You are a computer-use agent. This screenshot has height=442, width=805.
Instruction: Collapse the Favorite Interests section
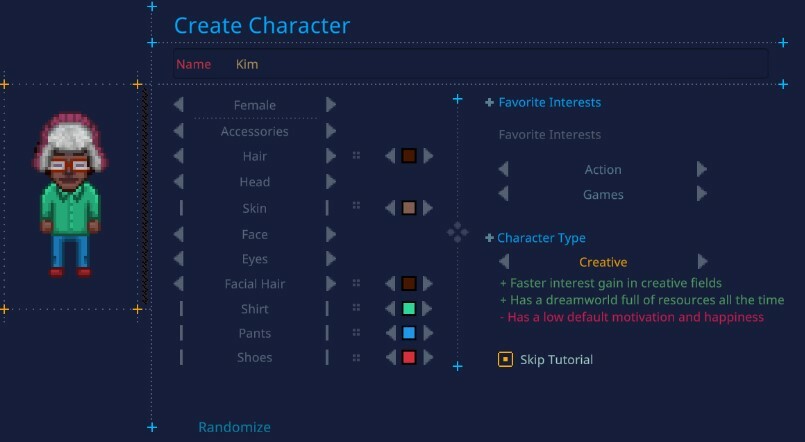(x=489, y=103)
